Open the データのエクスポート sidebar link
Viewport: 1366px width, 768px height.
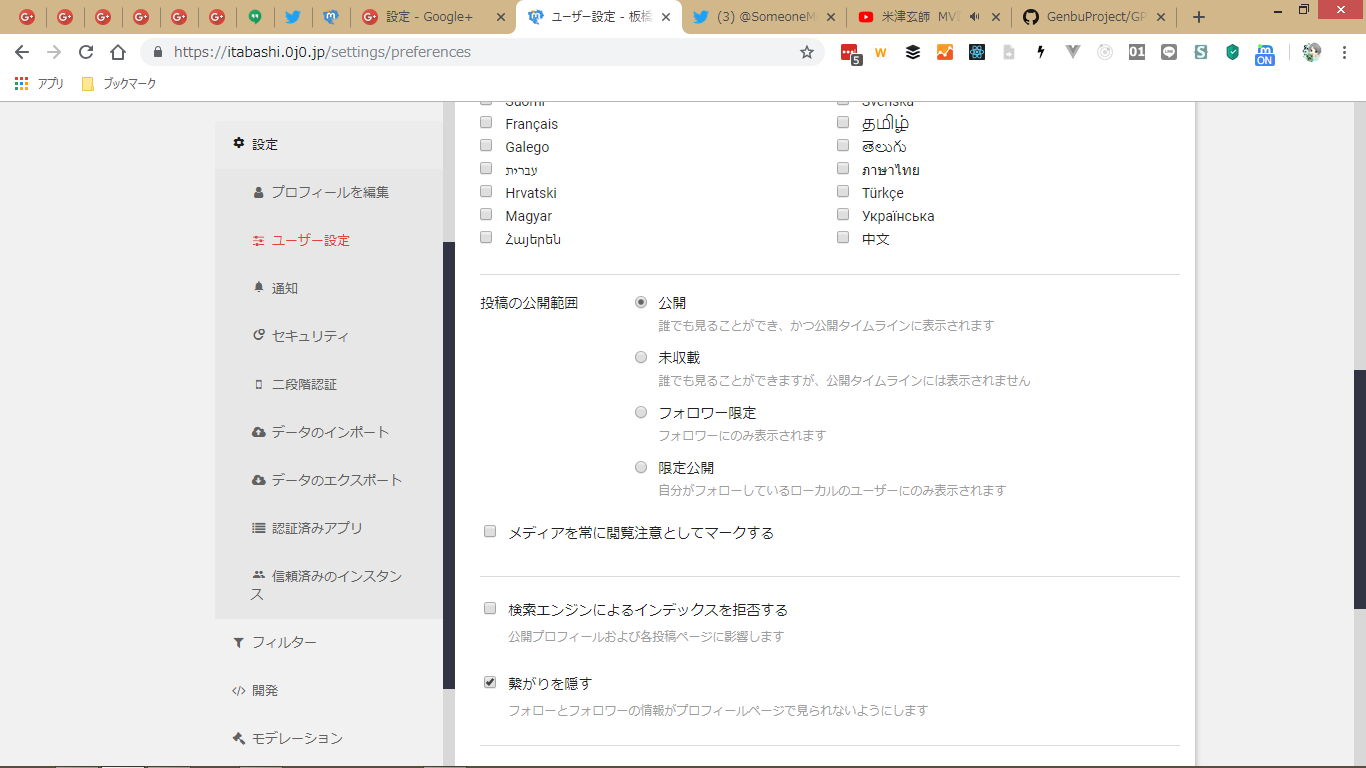[x=336, y=480]
